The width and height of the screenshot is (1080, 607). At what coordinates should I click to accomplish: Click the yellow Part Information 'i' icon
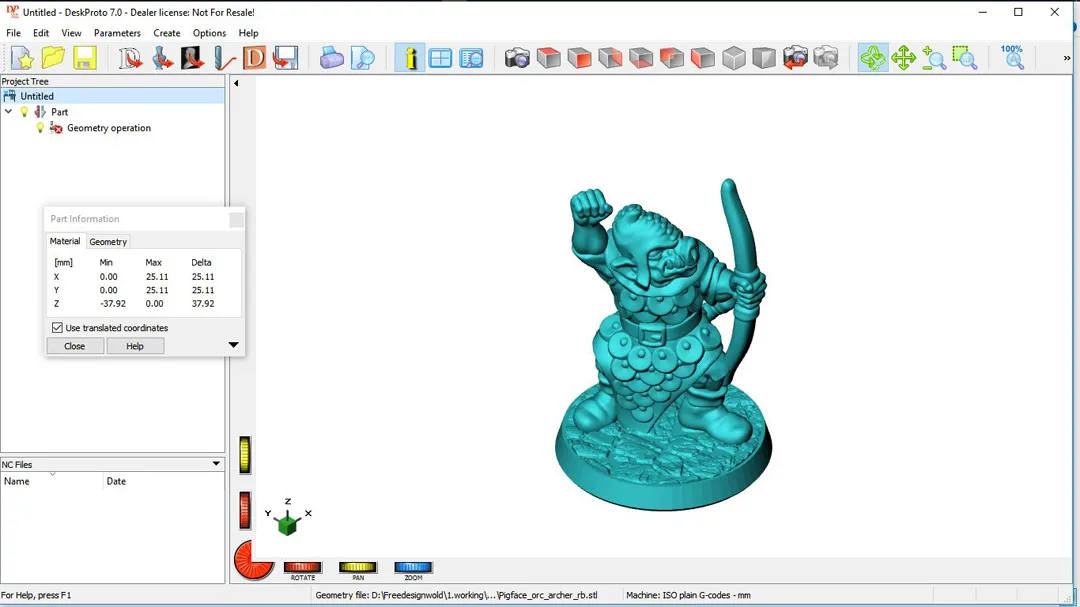pyautogui.click(x=409, y=58)
